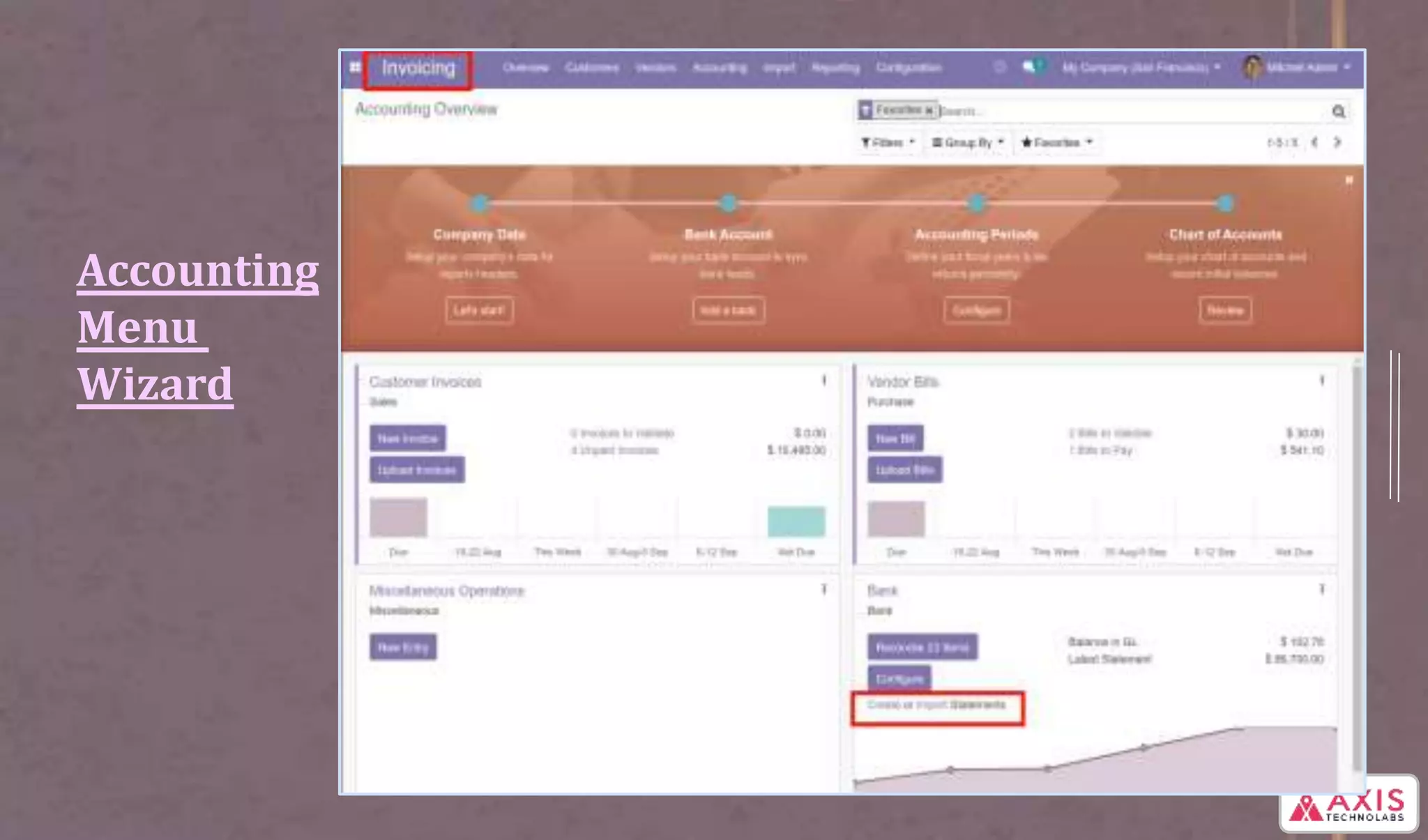
Task: Click unpaid invoices link in Customer Invoices
Action: click(615, 450)
